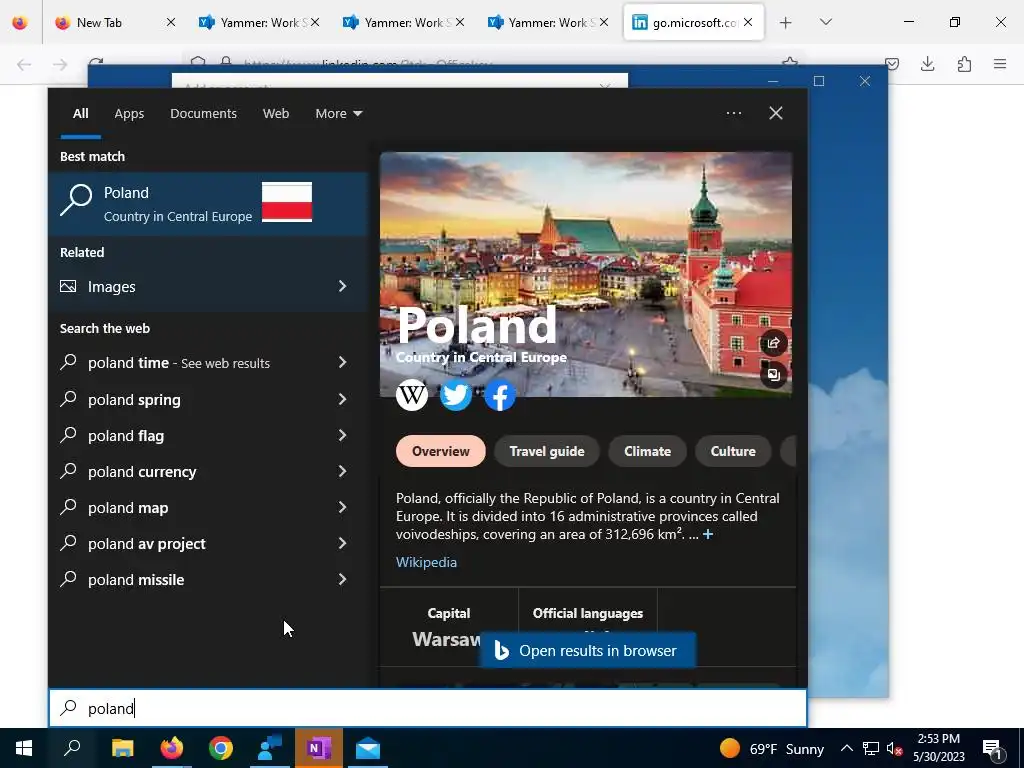1024x768 pixels.
Task: Click the taskbar search icon
Action: tap(72, 748)
